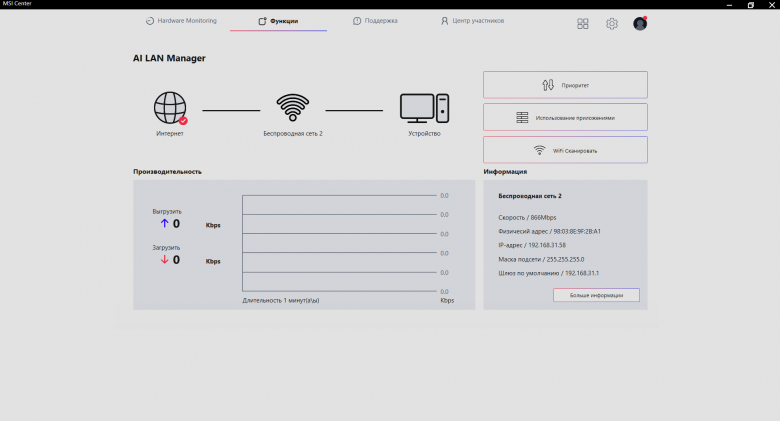This screenshot has width=780, height=421.
Task: Minimize the MSI Center window
Action: (x=729, y=5)
